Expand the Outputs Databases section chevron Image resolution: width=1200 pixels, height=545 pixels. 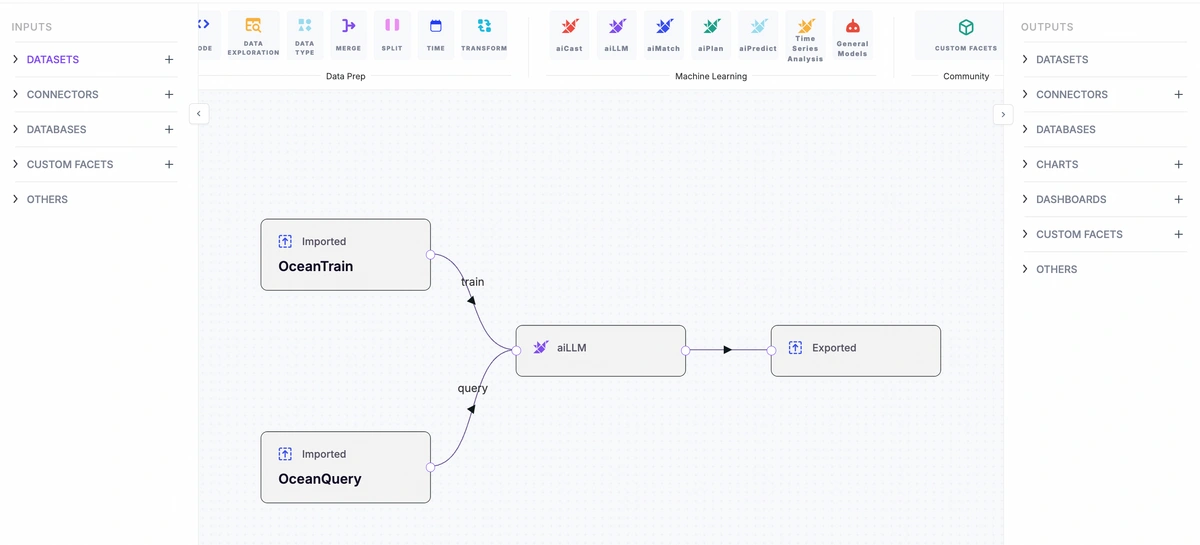1025,129
